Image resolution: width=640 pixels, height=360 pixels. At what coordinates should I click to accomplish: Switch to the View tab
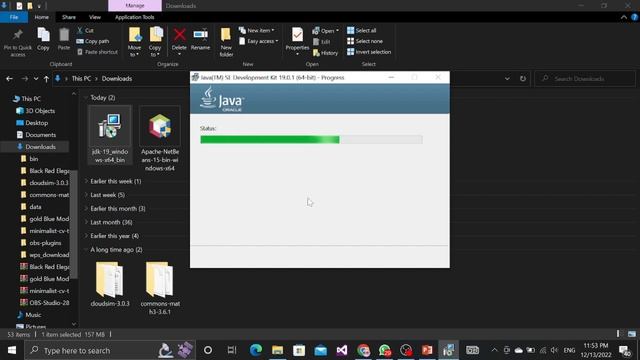95,17
